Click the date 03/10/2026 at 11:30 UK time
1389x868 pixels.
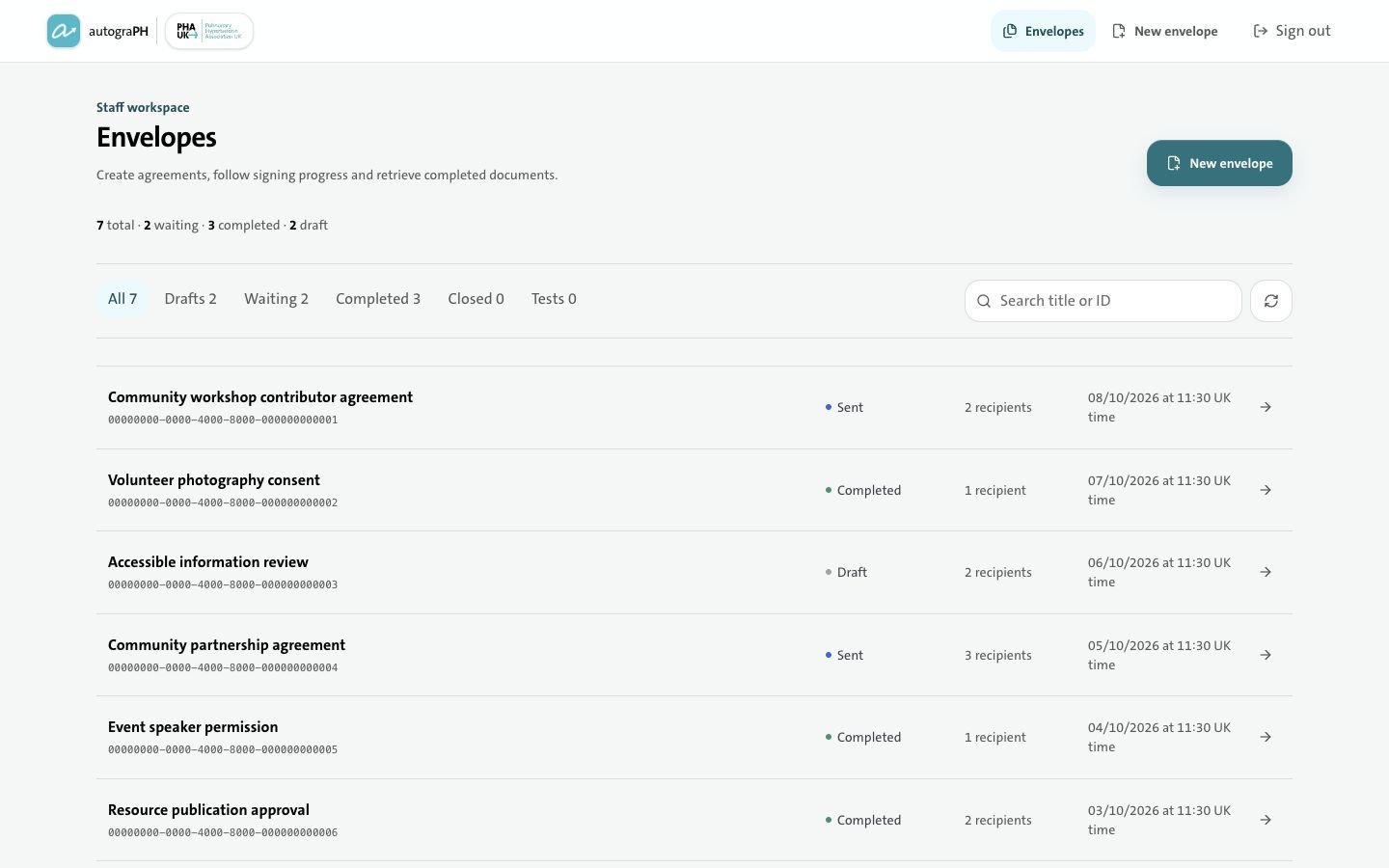click(x=1159, y=820)
